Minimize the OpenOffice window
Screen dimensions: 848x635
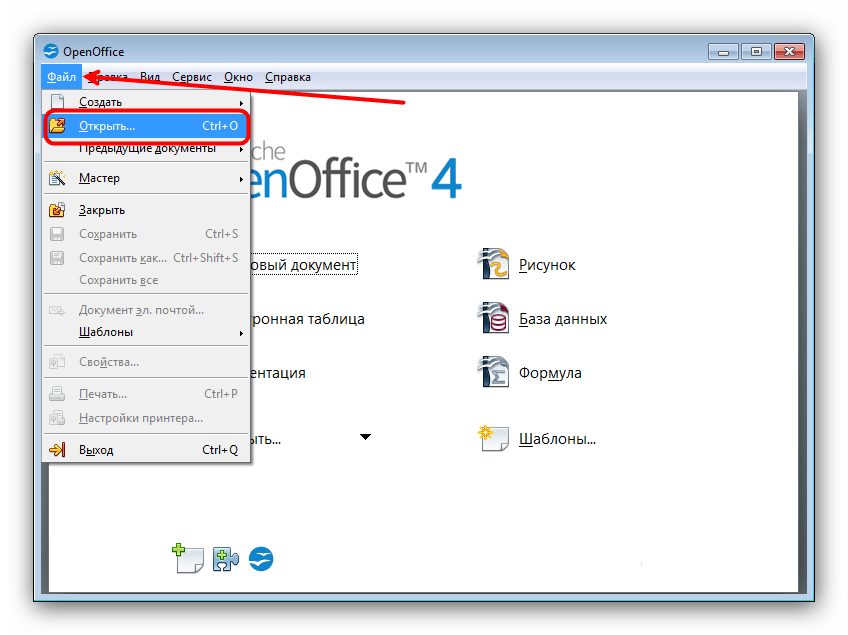tap(723, 52)
